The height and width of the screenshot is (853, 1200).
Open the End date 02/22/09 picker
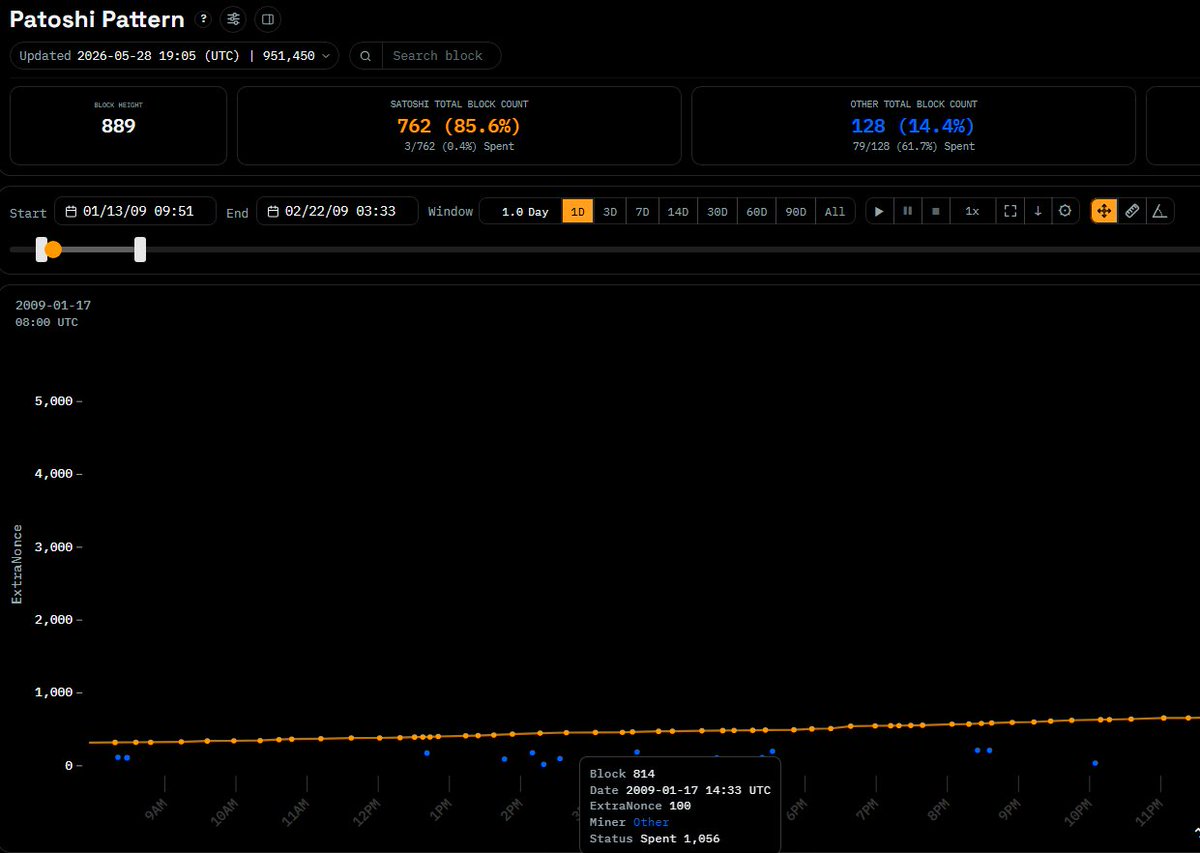click(338, 211)
